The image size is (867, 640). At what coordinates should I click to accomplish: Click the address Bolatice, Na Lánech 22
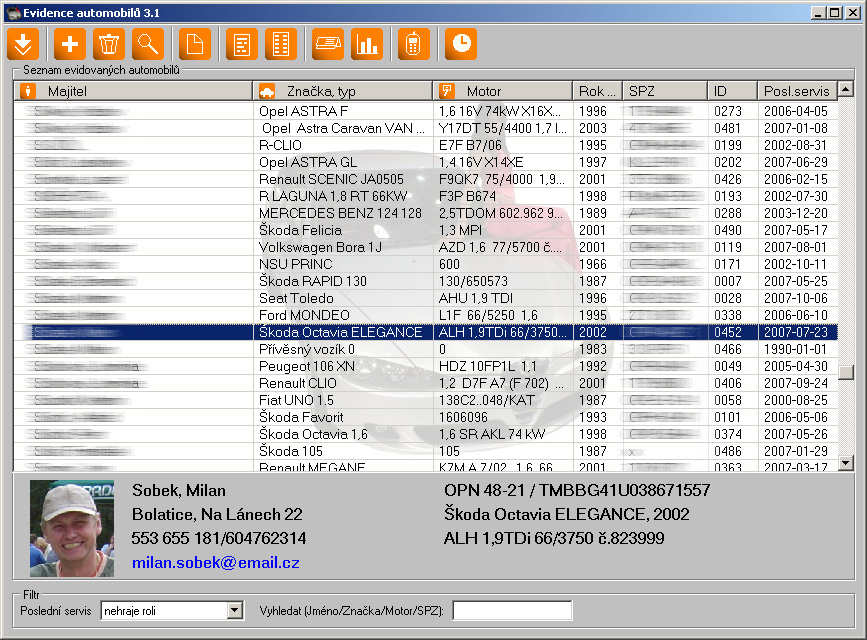(217, 514)
